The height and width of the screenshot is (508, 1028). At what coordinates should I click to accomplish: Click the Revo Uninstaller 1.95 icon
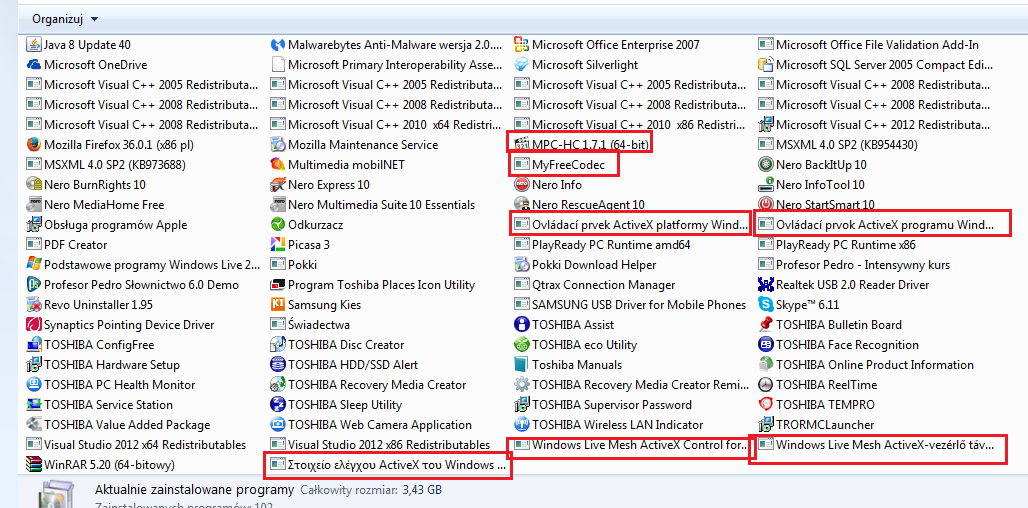pos(33,305)
